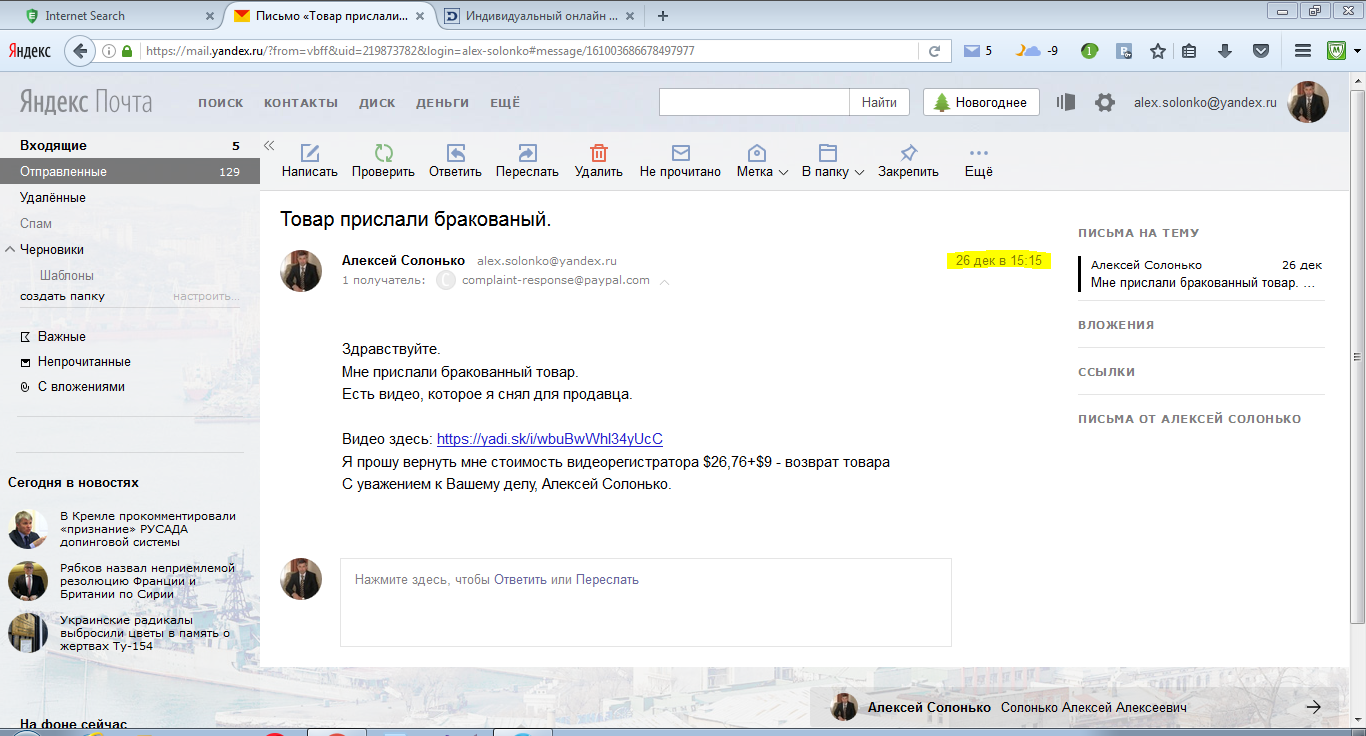Open the browser hamburger menu
The image size is (1366, 736).
coord(1302,51)
